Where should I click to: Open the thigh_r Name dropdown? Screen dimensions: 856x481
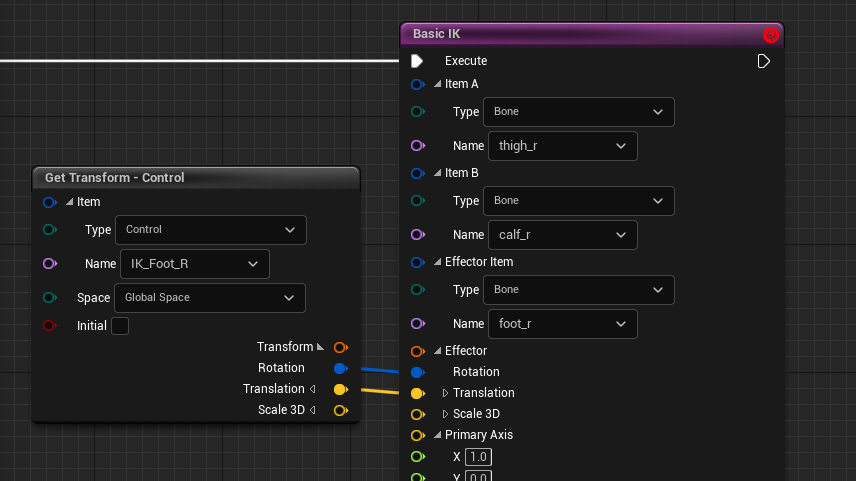point(563,146)
